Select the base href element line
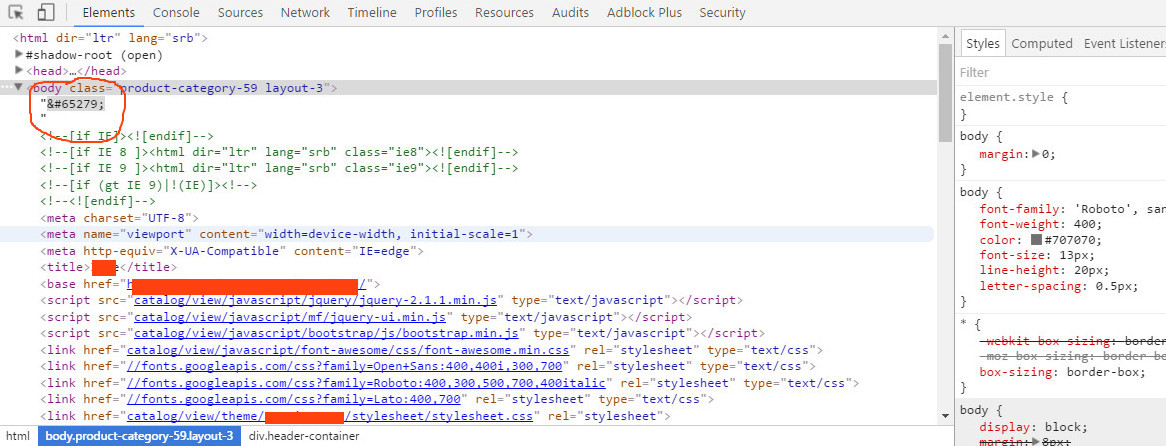 coord(210,284)
